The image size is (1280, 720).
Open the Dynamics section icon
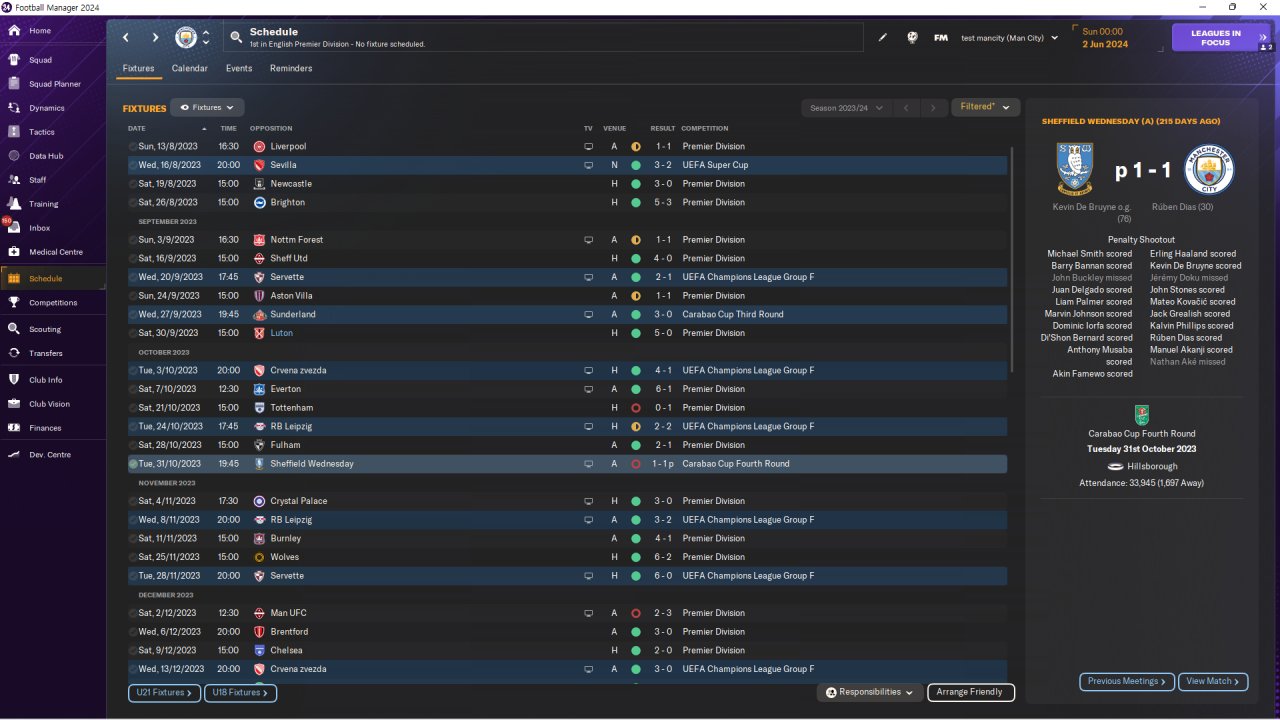point(14,108)
